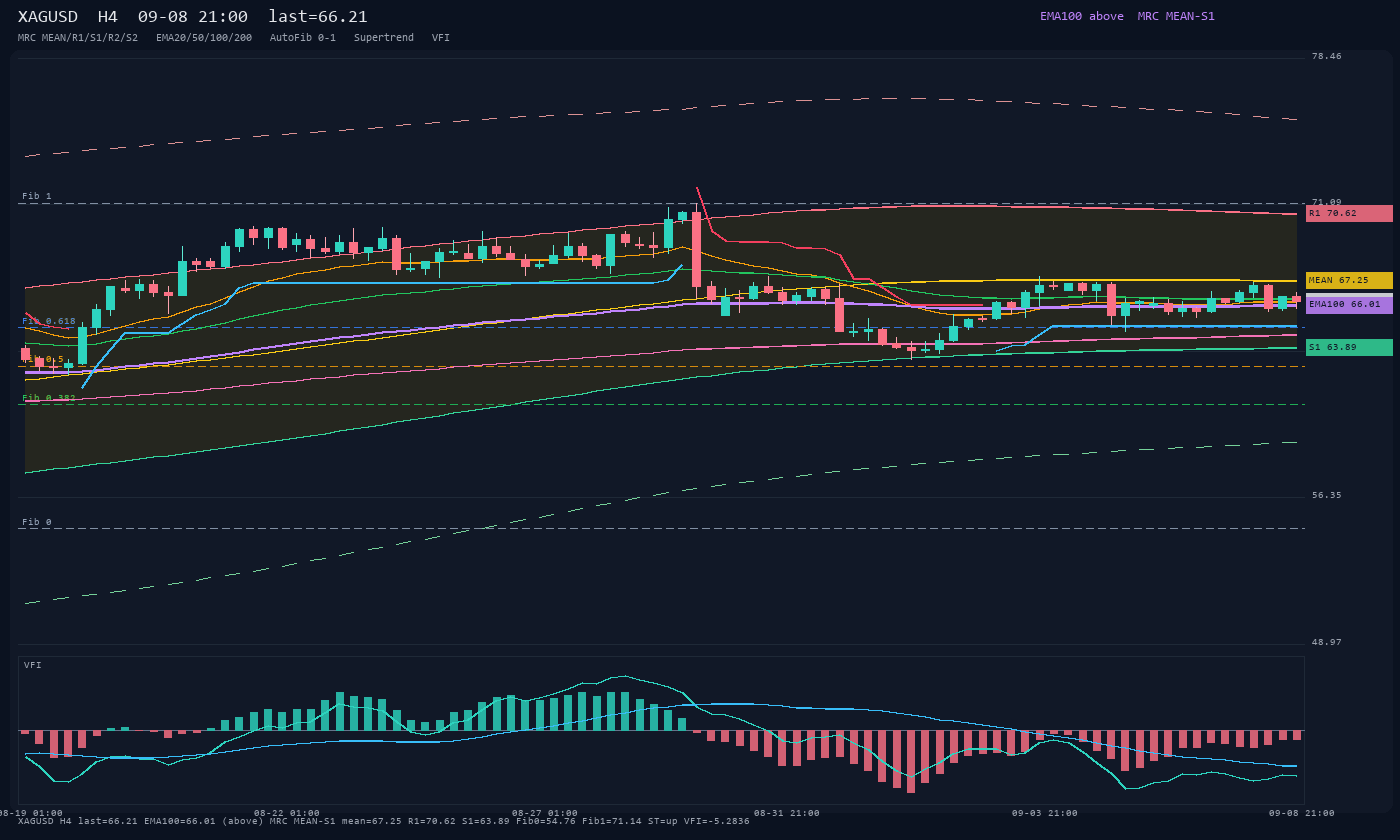
Task: Click the purple 'EMA100 66.01' price tag
Action: point(1349,304)
